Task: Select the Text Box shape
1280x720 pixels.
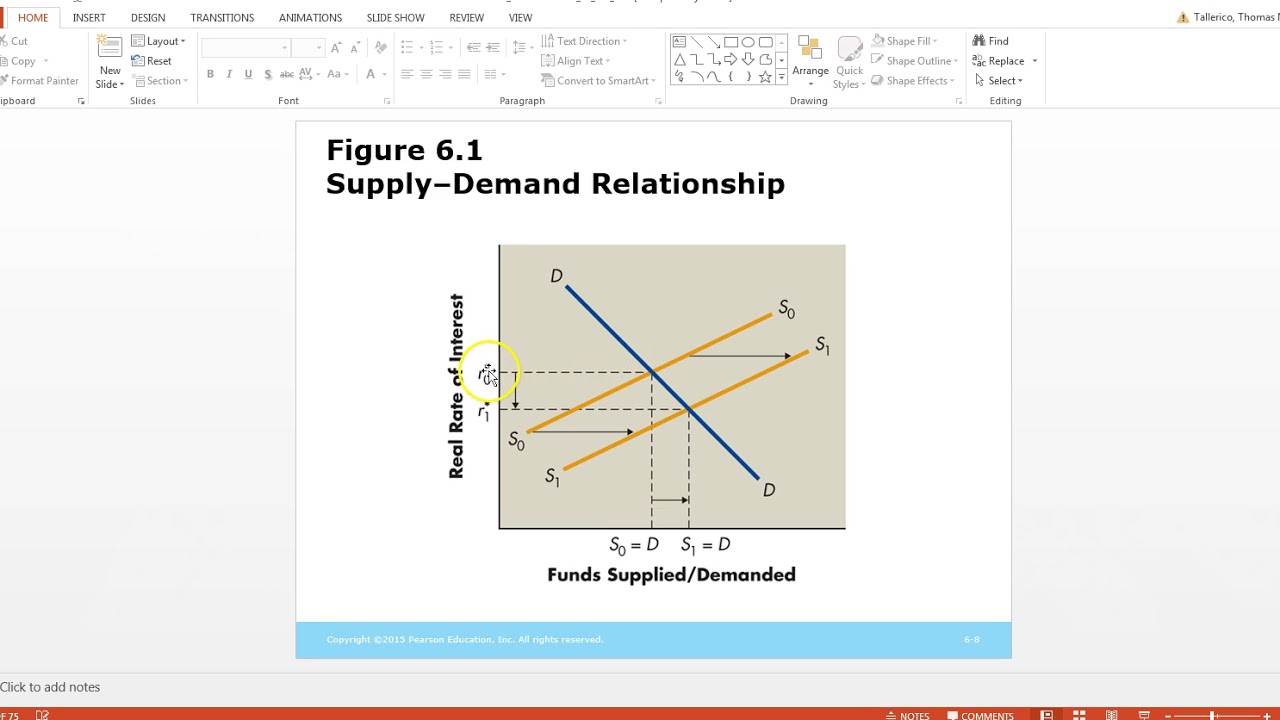Action: (679, 42)
